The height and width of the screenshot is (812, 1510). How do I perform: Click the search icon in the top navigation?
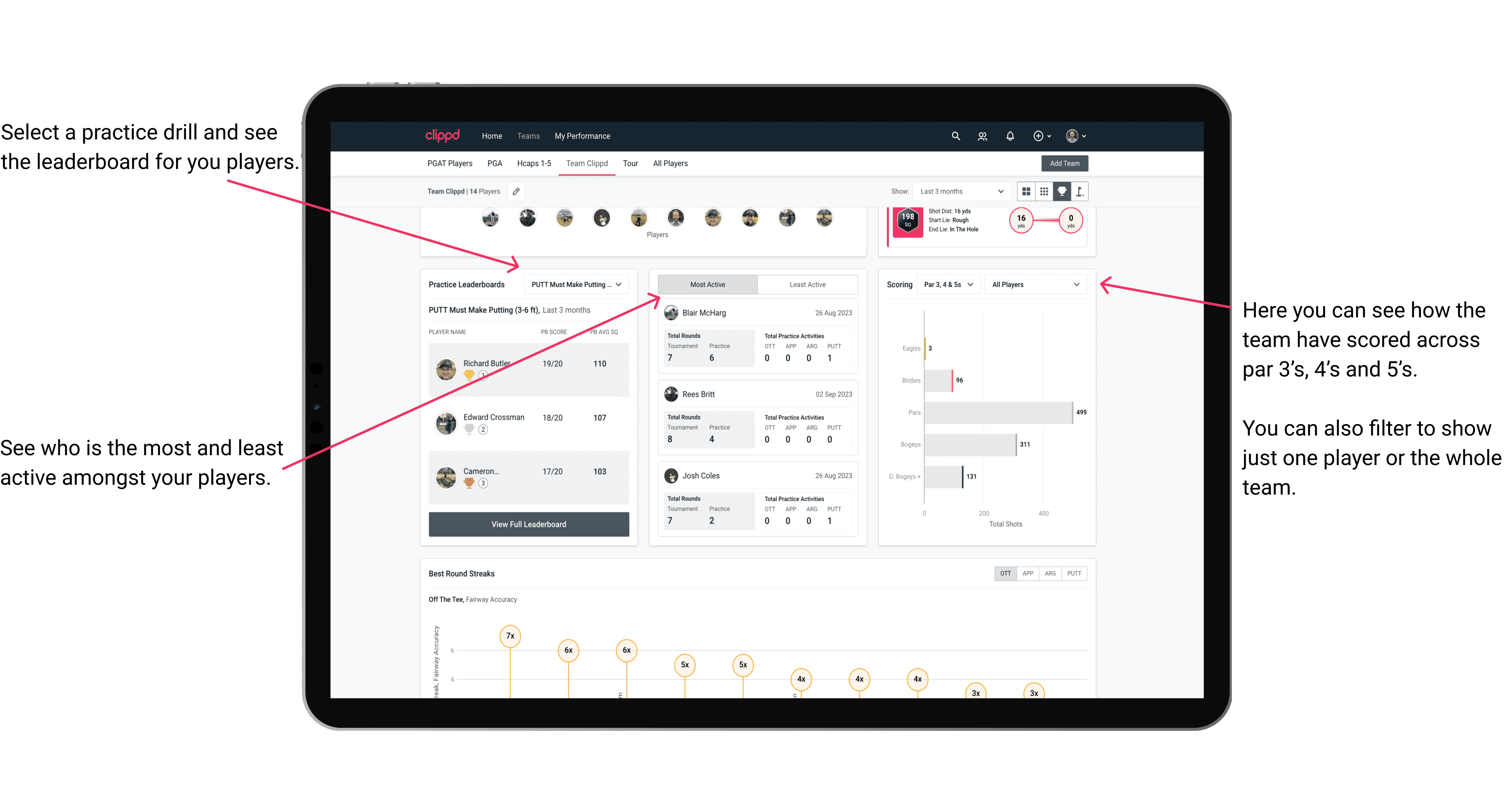pos(955,136)
